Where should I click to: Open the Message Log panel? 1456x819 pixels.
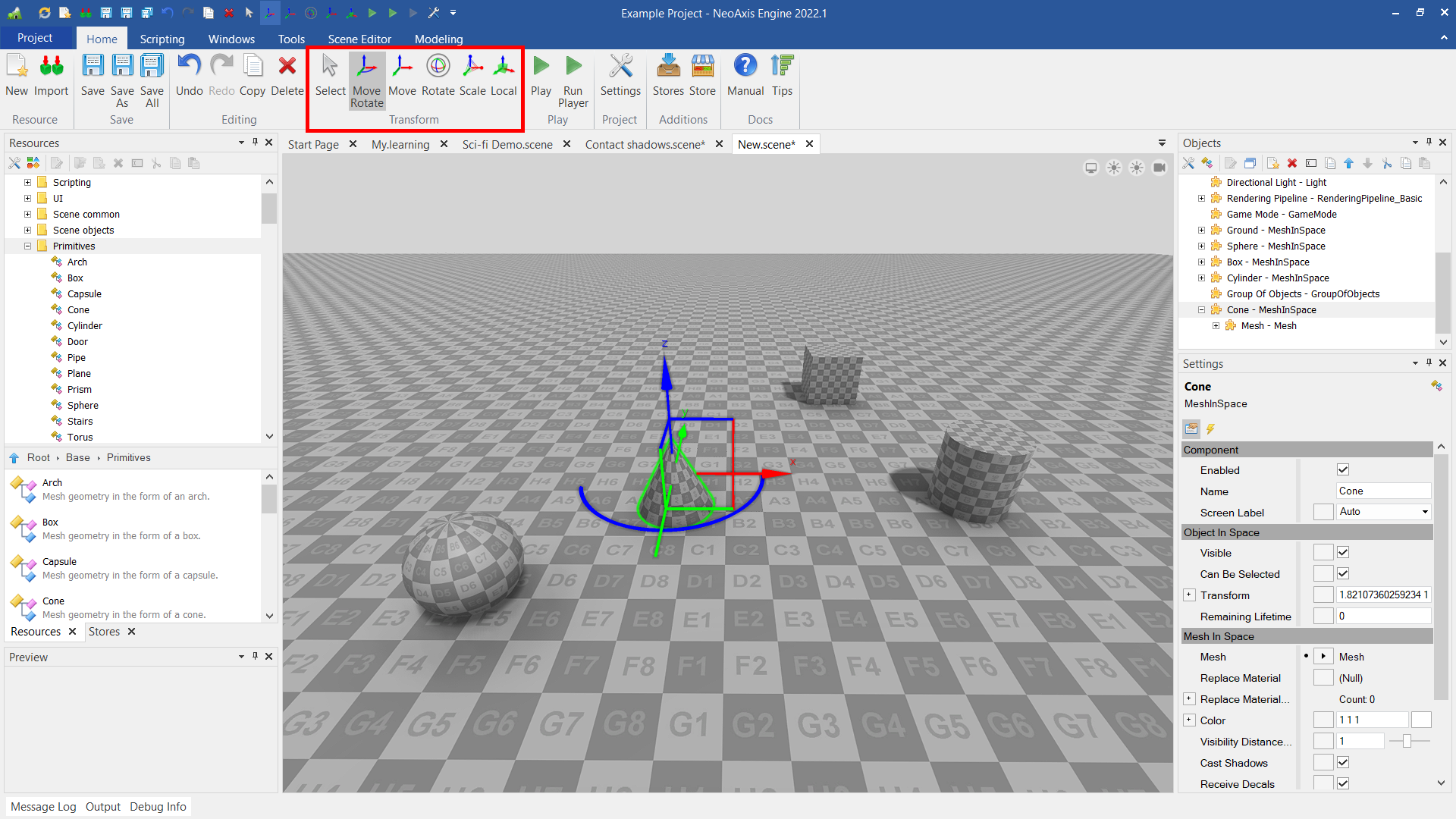(43, 807)
